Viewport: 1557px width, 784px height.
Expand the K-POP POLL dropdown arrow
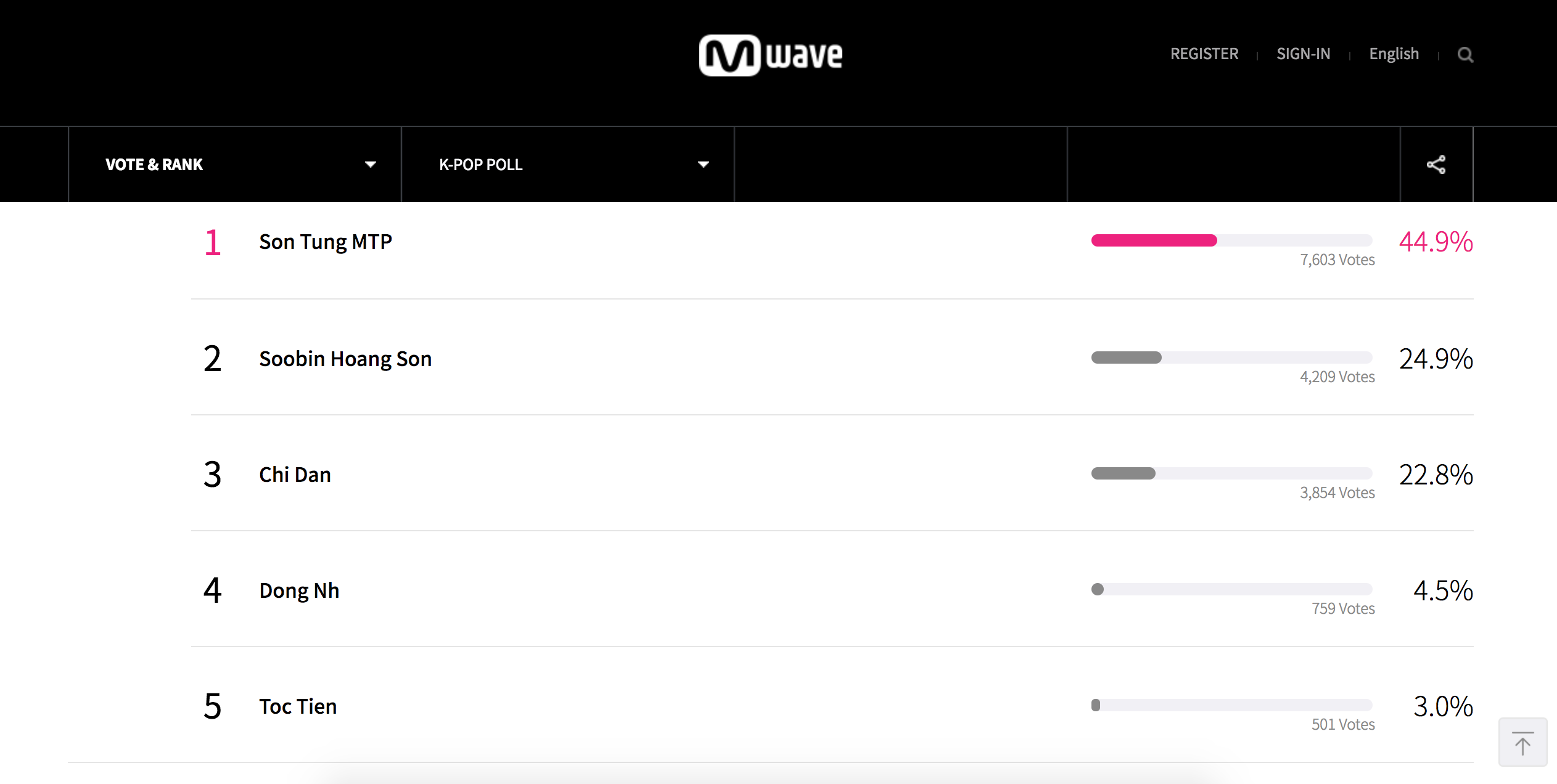[703, 165]
